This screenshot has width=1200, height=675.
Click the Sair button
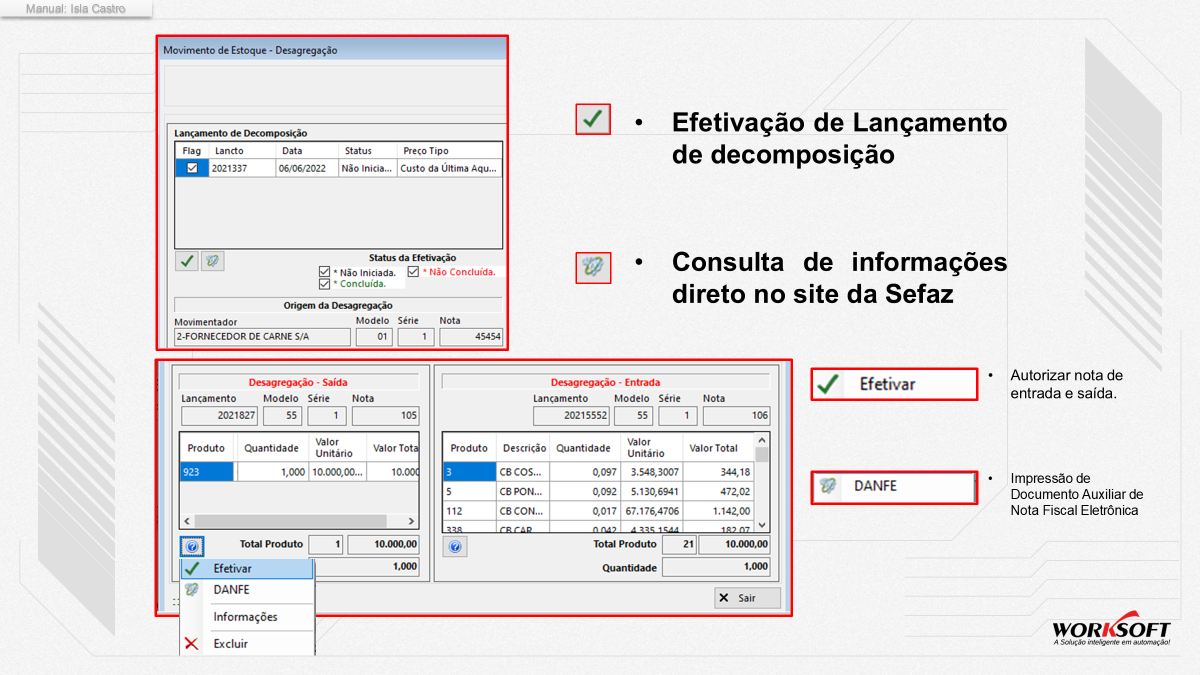(x=747, y=598)
